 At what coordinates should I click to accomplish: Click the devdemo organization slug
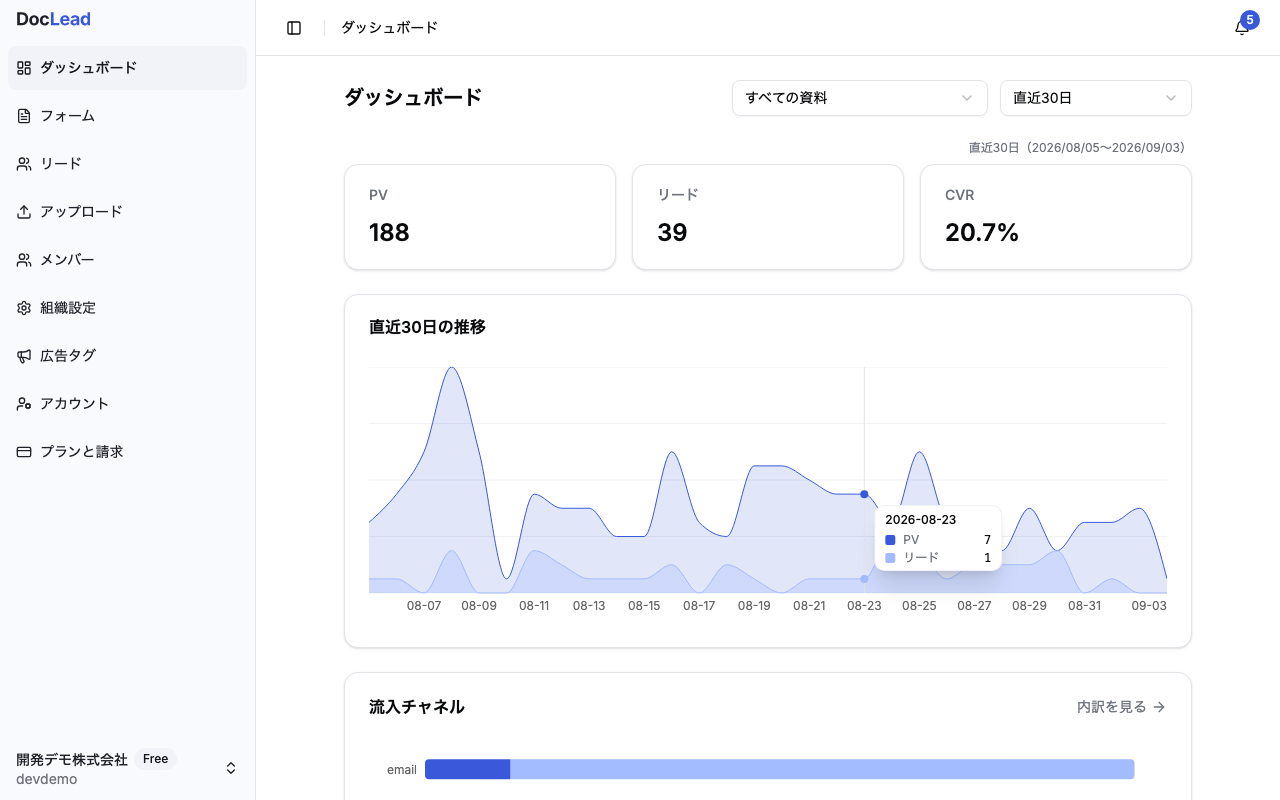coord(46,779)
